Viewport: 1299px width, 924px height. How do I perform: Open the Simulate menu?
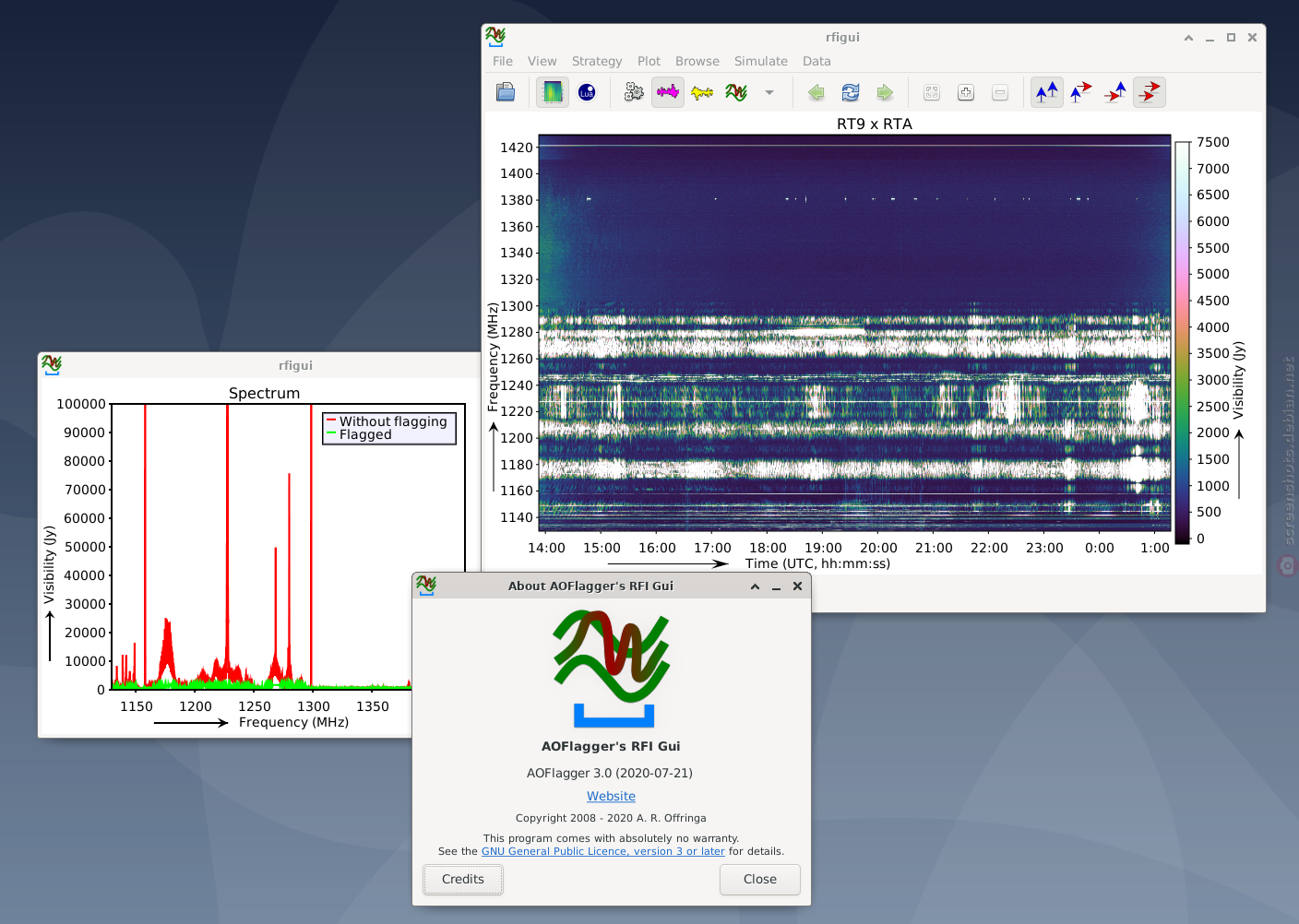(761, 61)
